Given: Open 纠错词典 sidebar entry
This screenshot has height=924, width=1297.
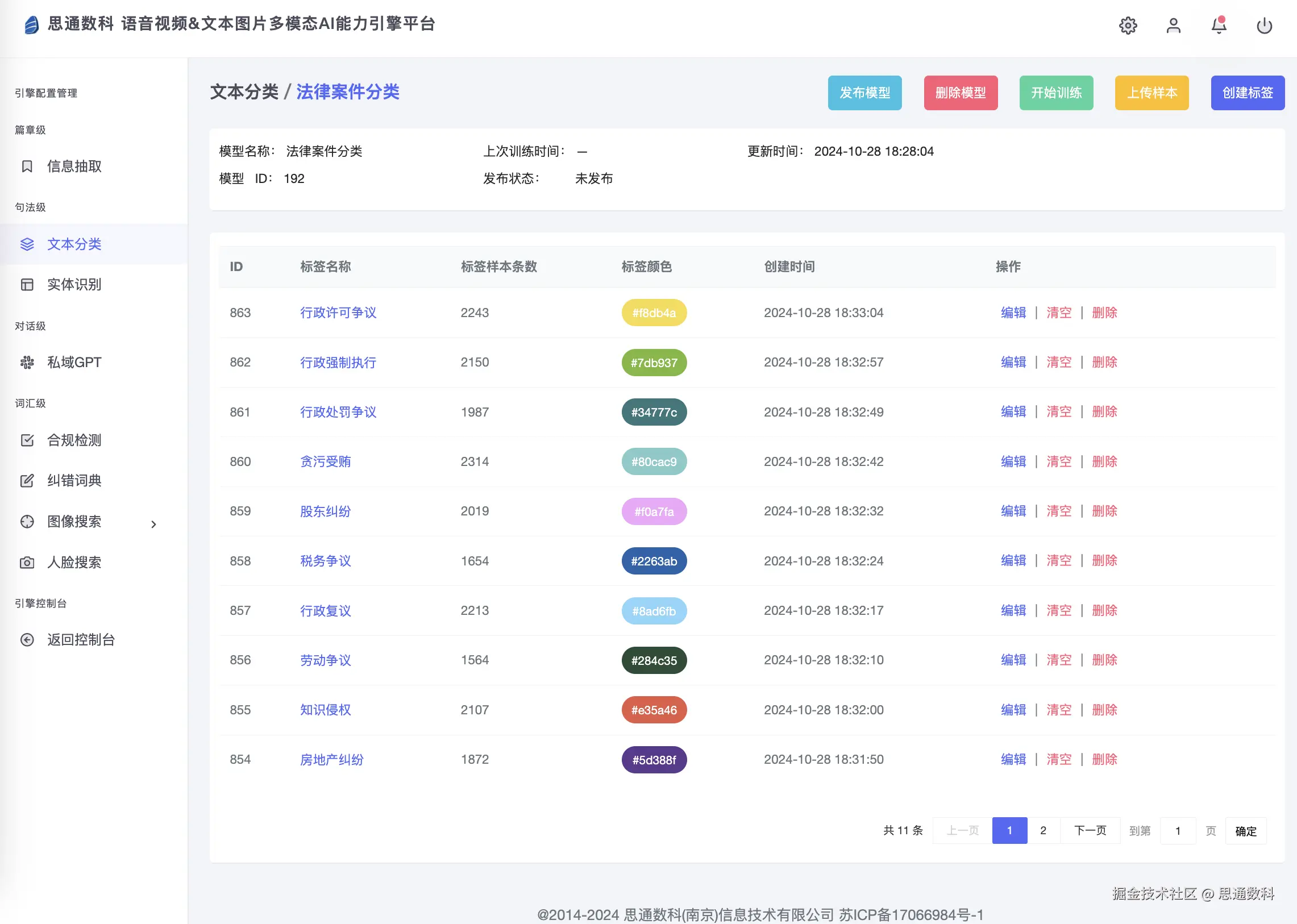Looking at the screenshot, I should (x=74, y=481).
